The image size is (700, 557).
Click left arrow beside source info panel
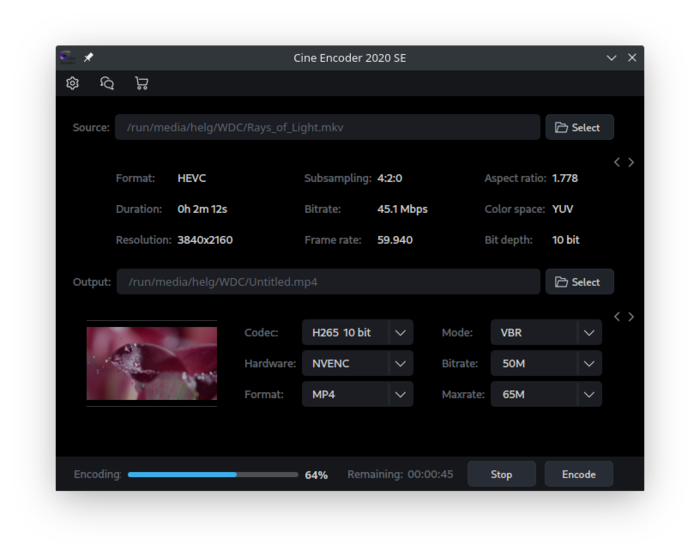click(x=617, y=162)
